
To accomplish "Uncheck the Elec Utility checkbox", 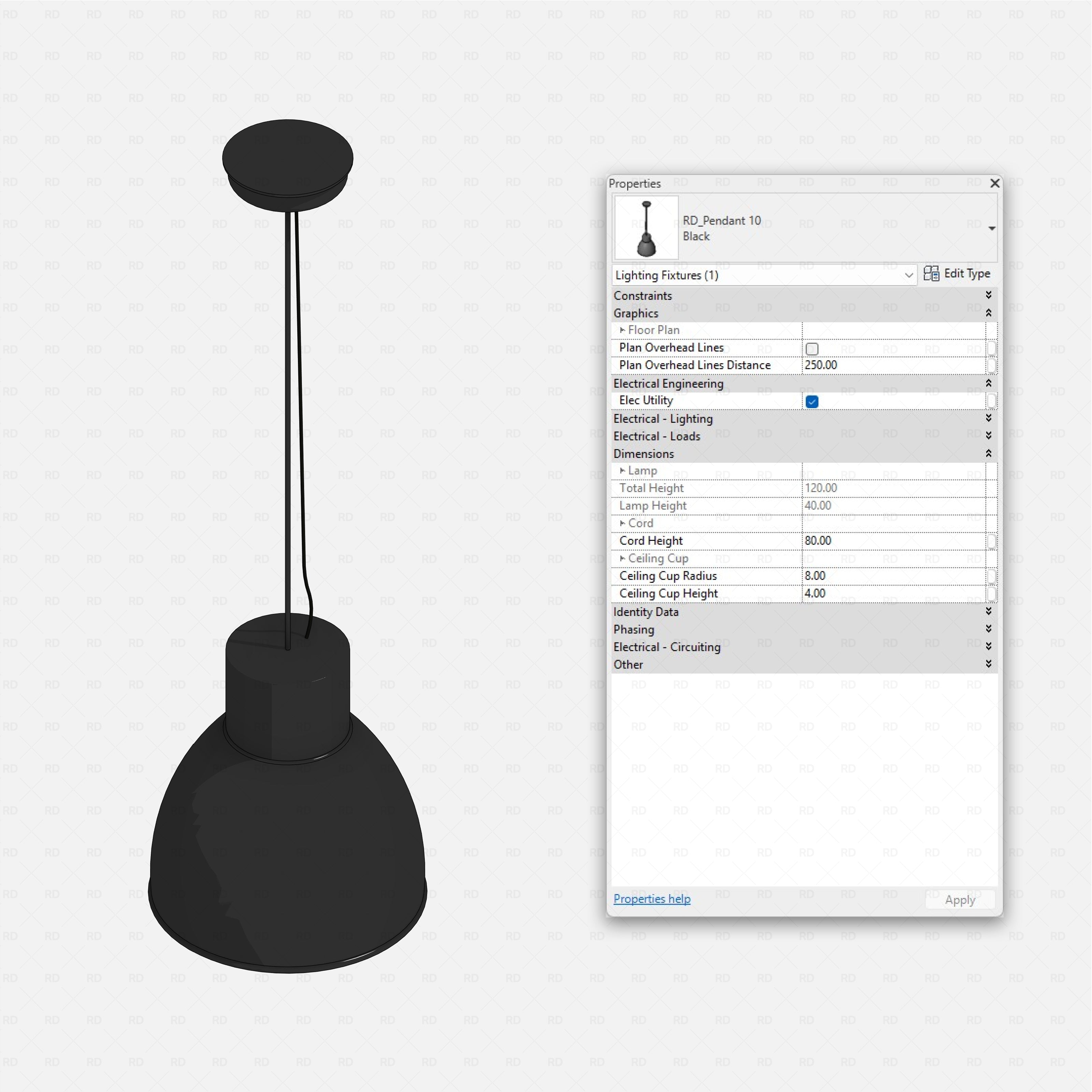I will coord(811,402).
